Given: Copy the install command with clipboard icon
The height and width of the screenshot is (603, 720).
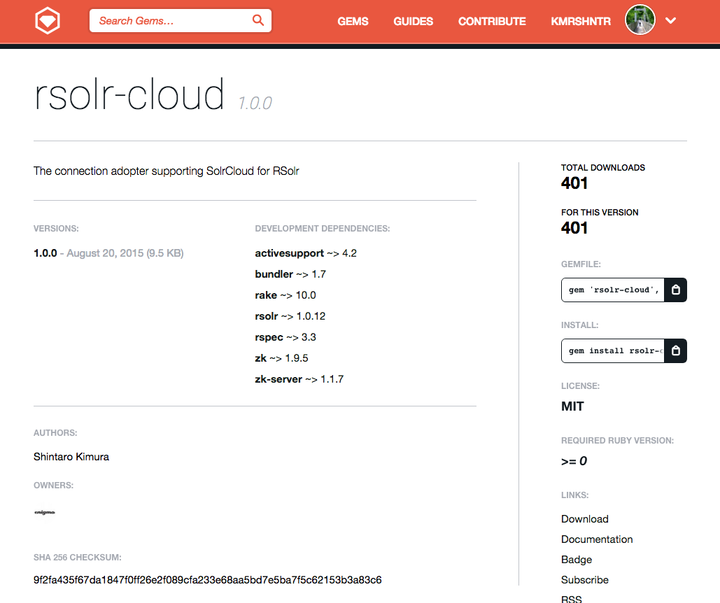Looking at the screenshot, I should (x=675, y=351).
